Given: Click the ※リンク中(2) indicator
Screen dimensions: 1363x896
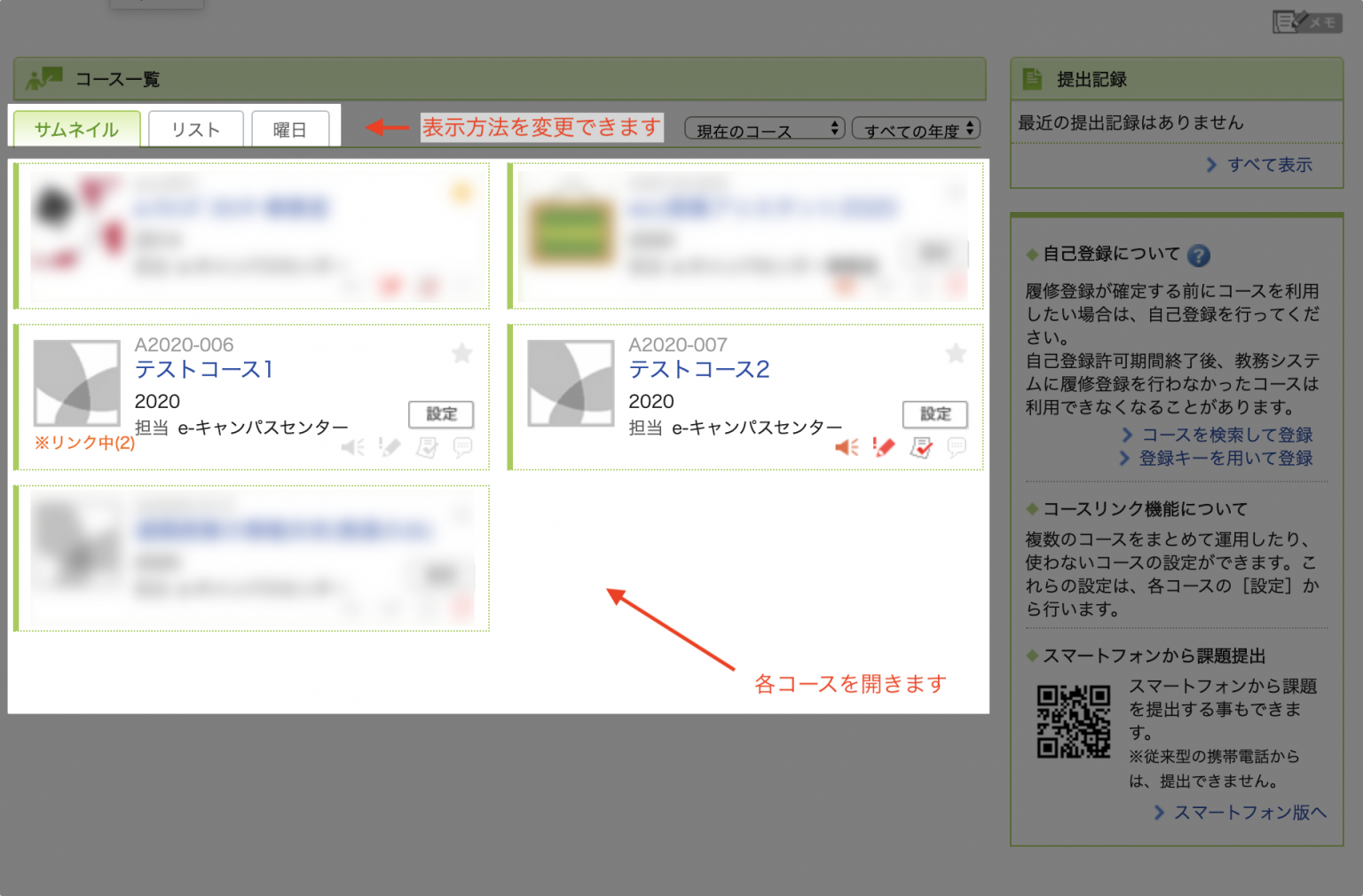Looking at the screenshot, I should click(x=83, y=442).
